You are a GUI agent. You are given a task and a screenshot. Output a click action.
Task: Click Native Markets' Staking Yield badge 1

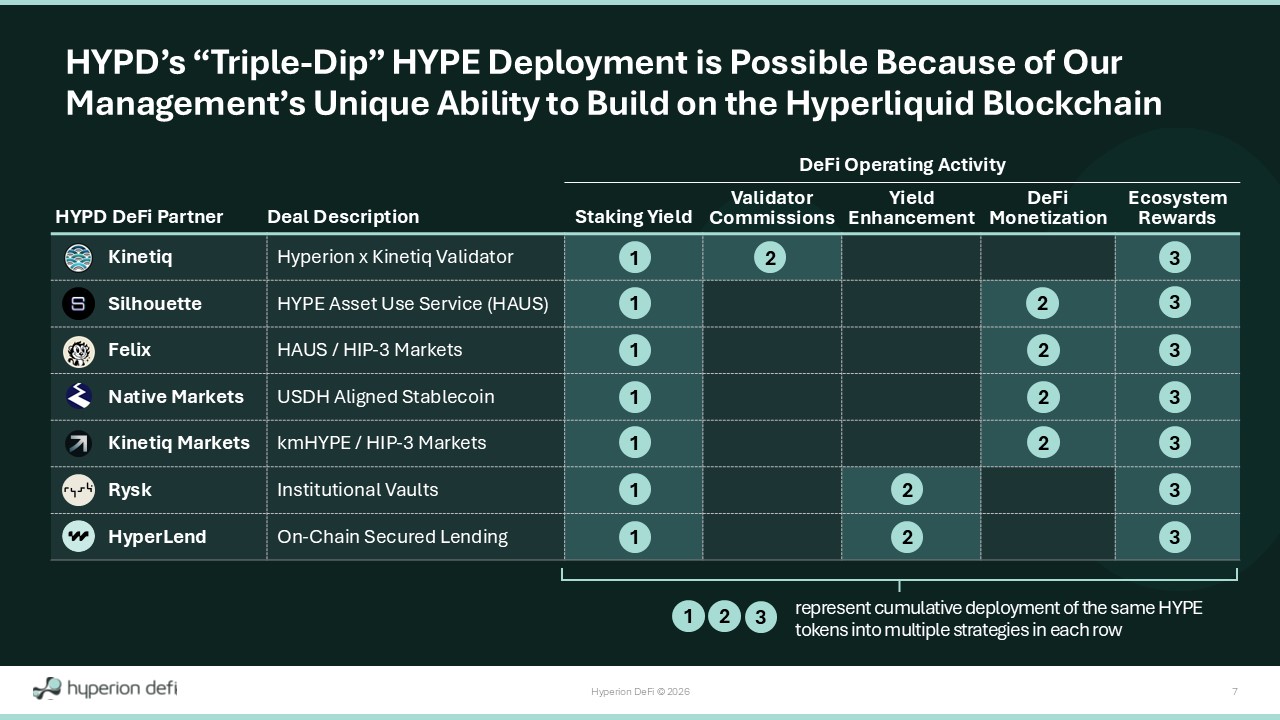tap(634, 397)
